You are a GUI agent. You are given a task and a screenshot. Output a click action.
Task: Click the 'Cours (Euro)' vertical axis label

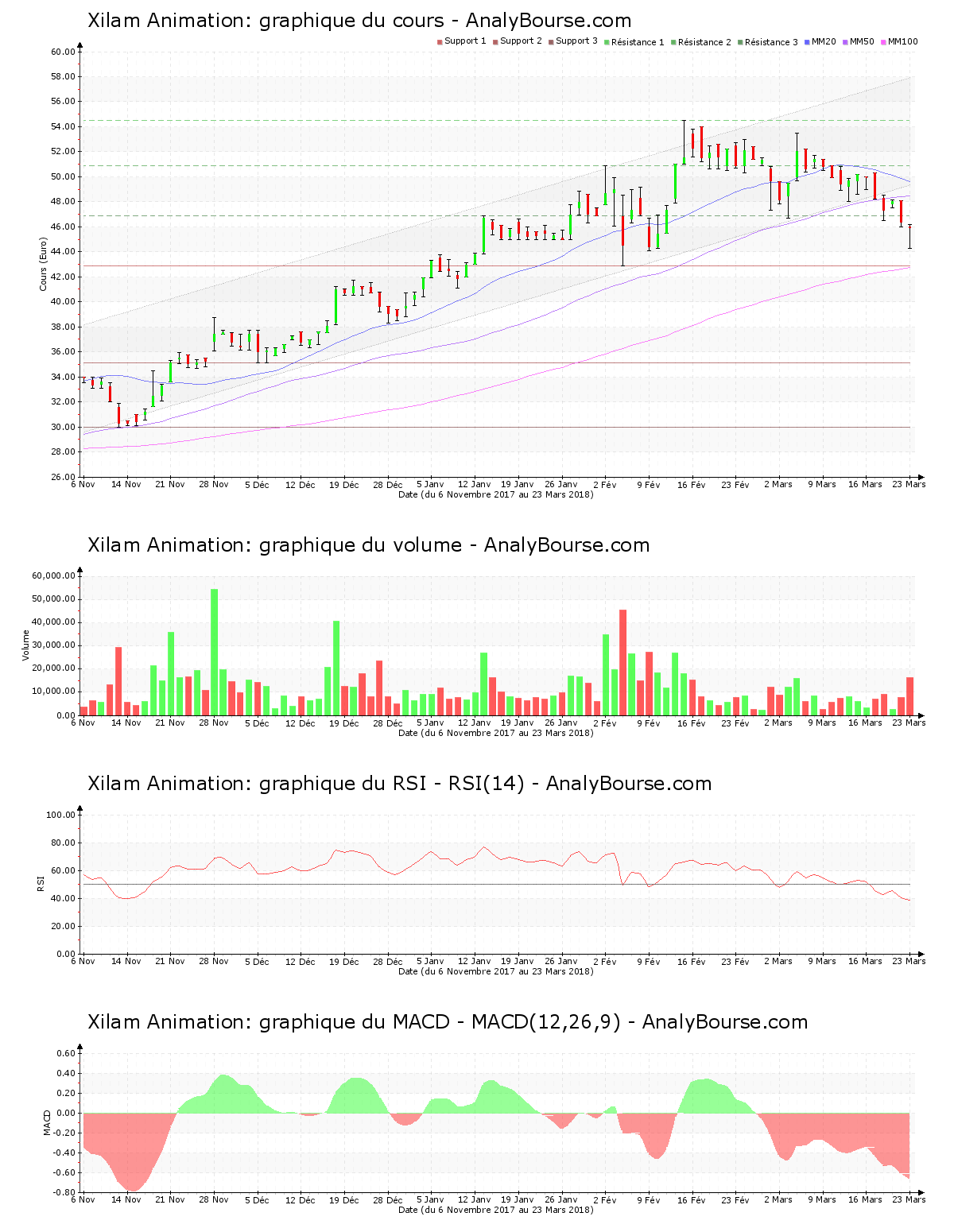(43, 264)
